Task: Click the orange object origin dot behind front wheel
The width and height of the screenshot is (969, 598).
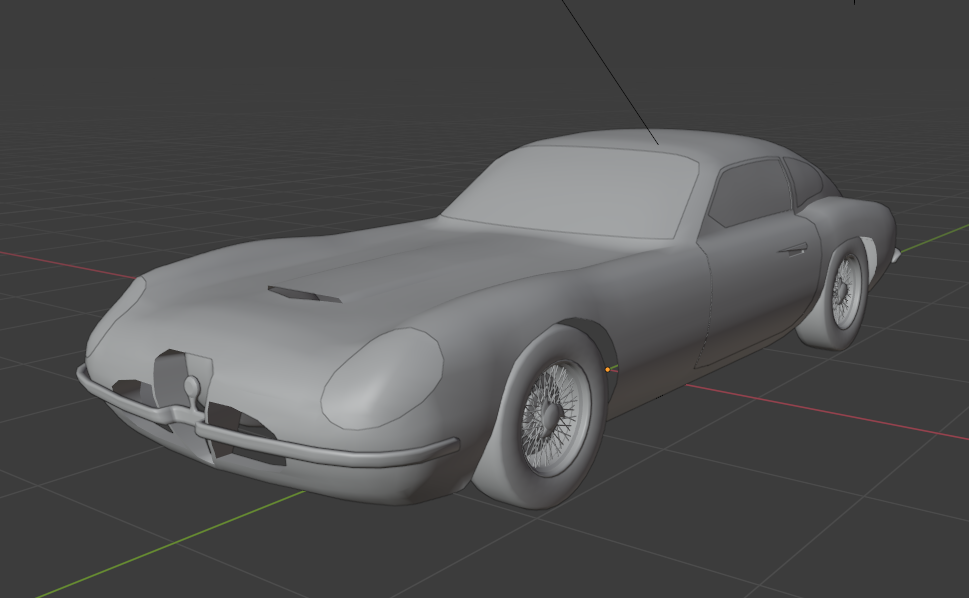Action: pos(607,369)
